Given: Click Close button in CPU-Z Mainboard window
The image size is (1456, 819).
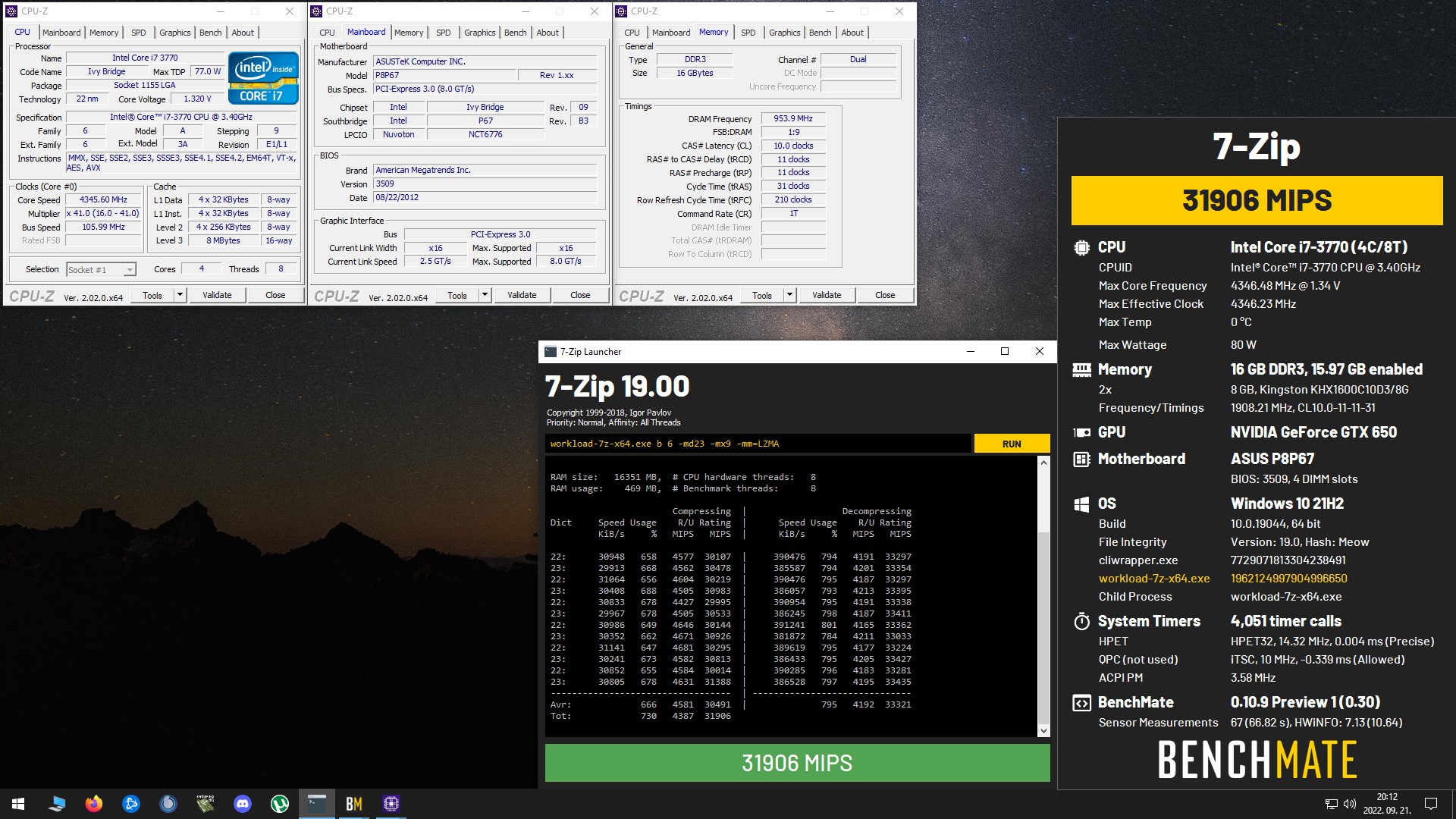Looking at the screenshot, I should click(x=580, y=295).
